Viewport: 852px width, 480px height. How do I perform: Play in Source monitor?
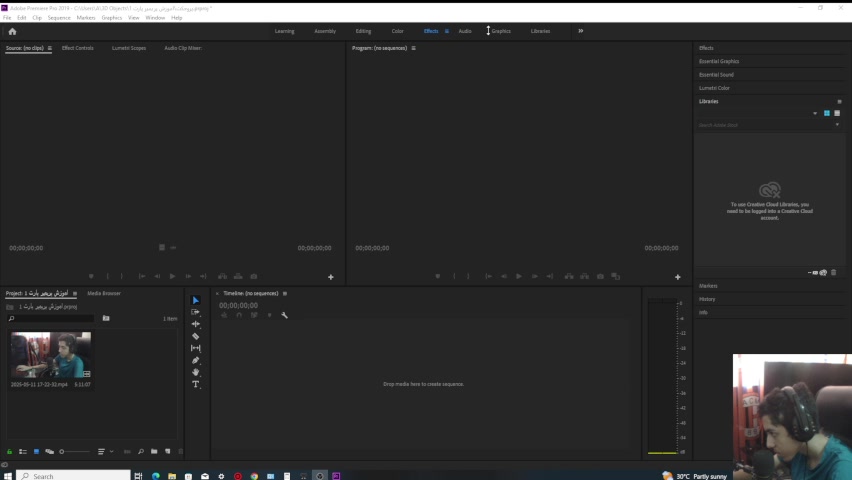click(172, 276)
